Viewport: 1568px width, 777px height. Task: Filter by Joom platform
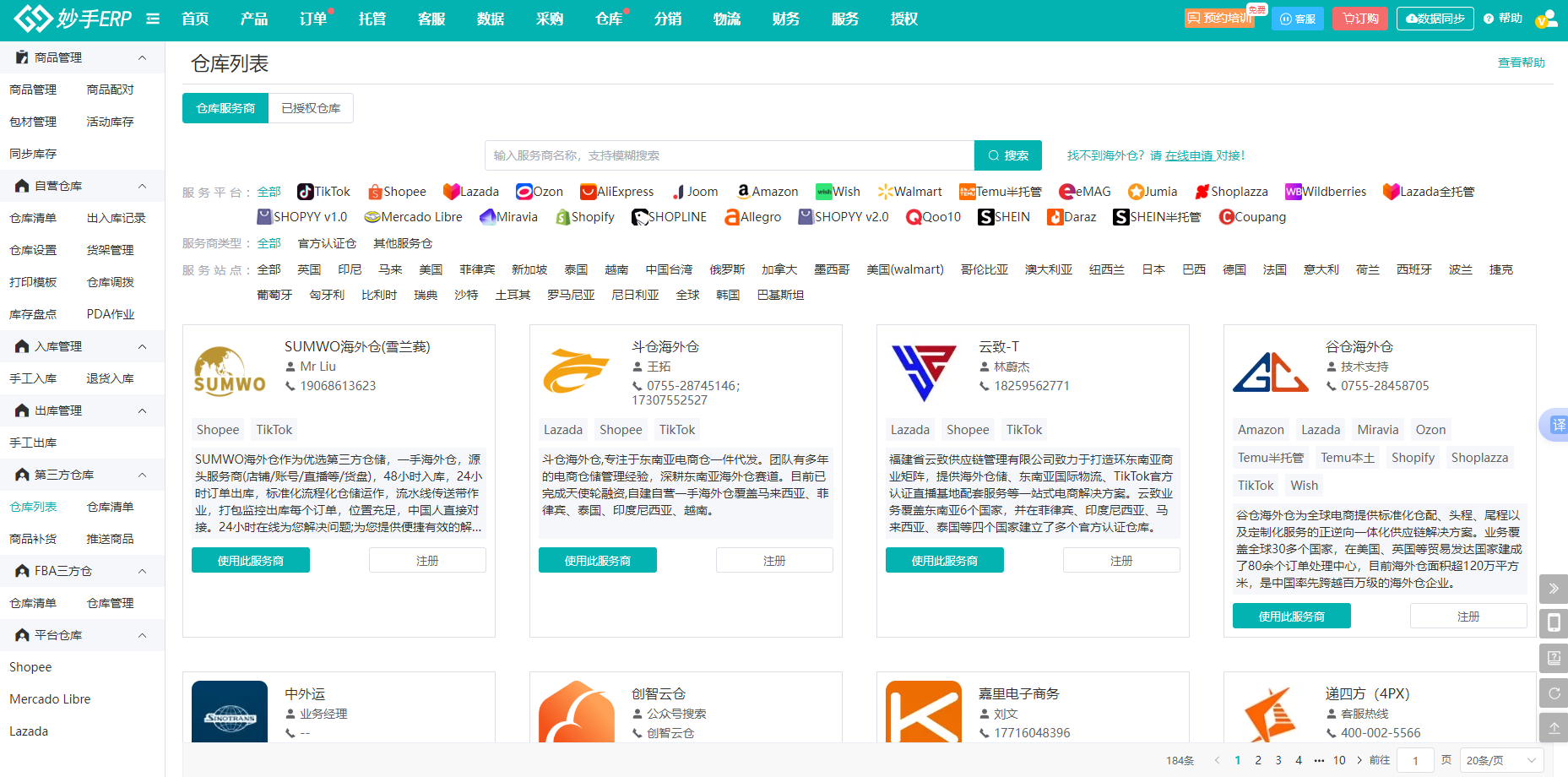point(695,192)
